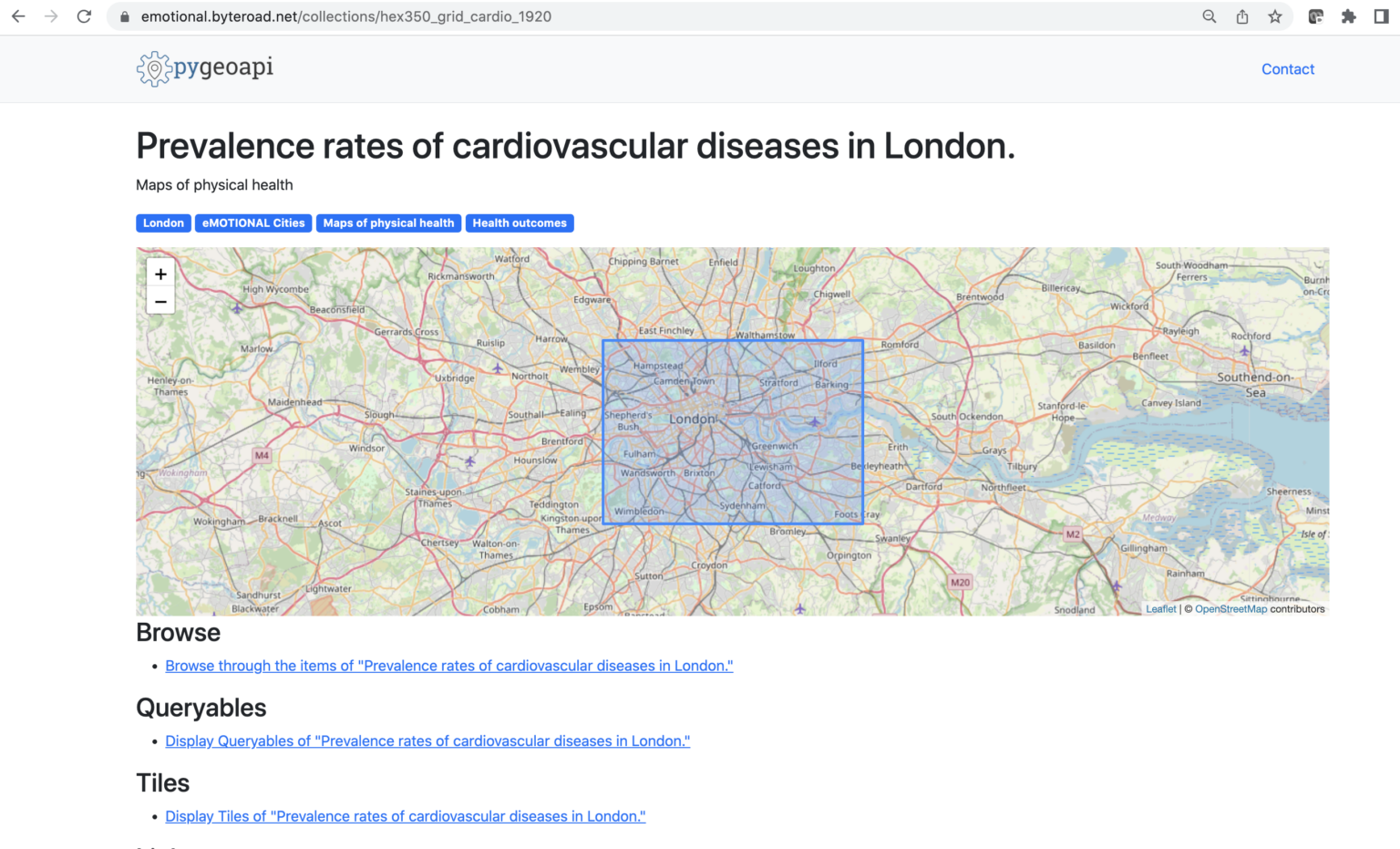
Task: Click the URL address bar
Action: [x=638, y=16]
